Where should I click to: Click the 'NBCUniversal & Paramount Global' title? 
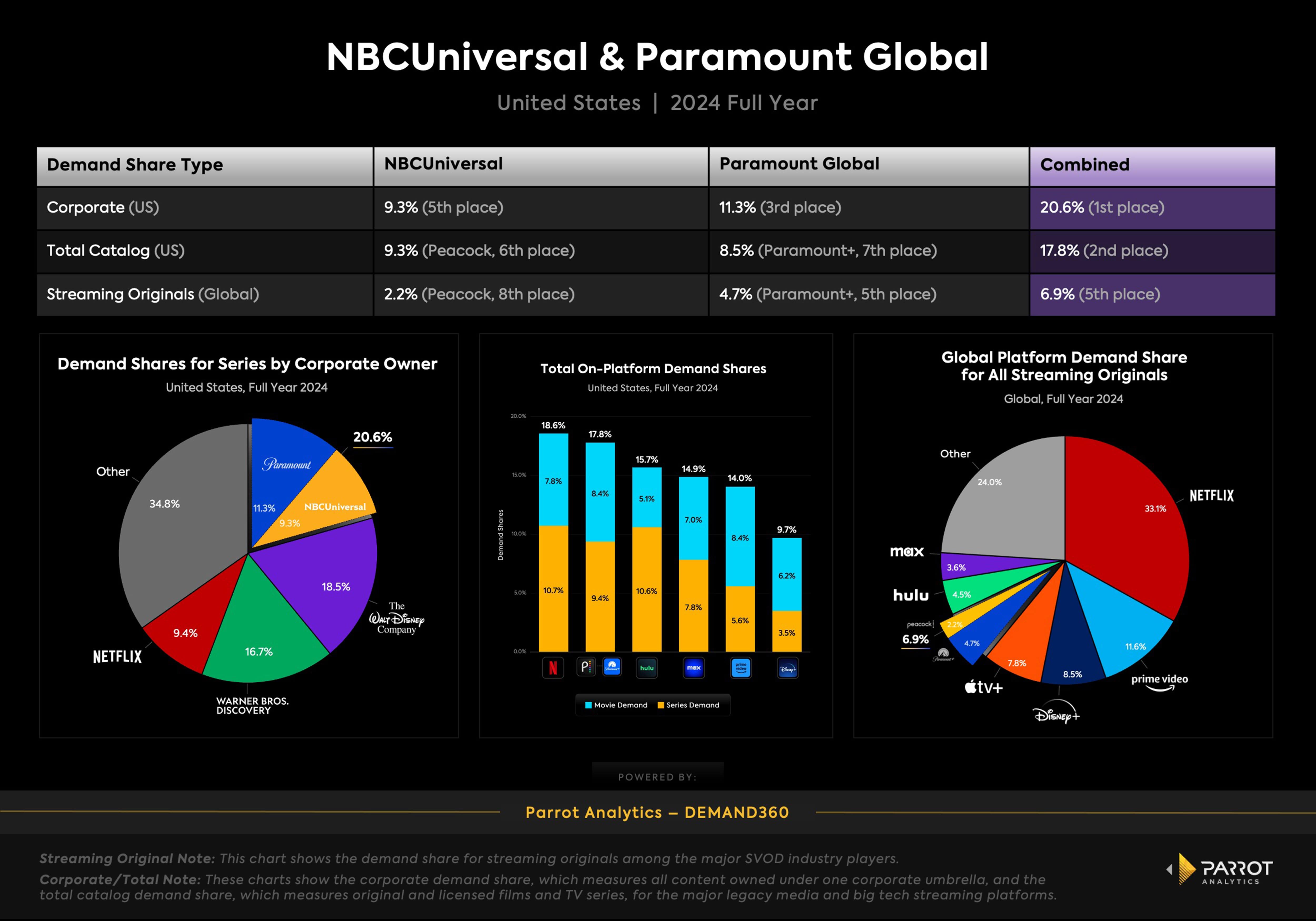pyautogui.click(x=657, y=57)
